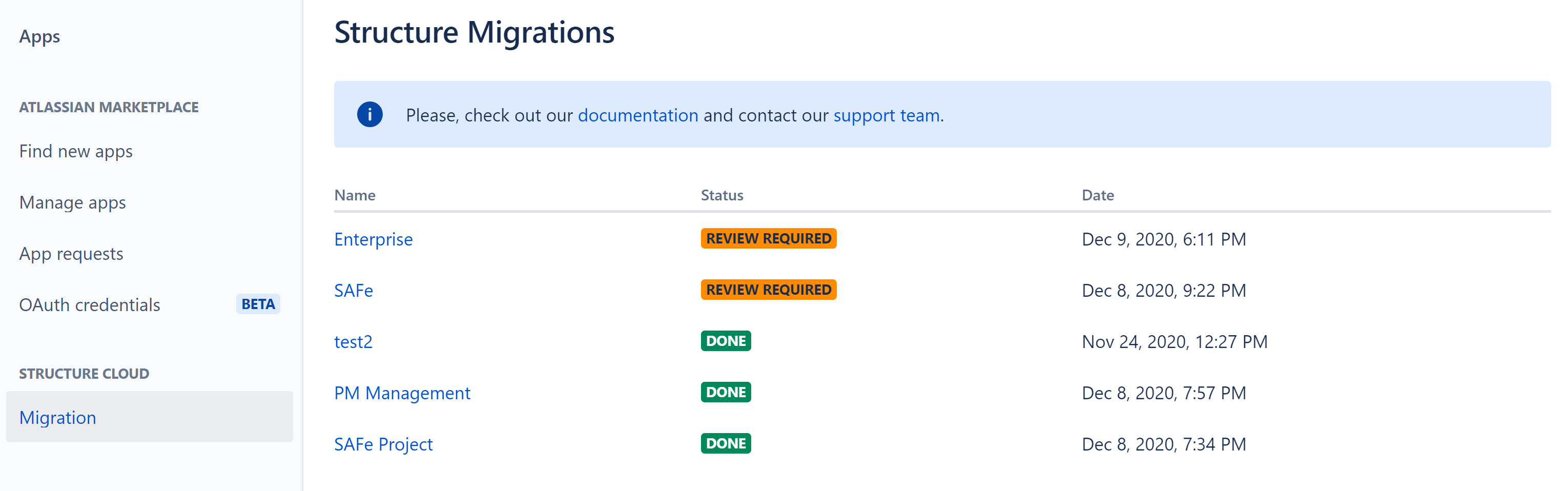Click the DONE status badge for test2
Image resolution: width=1568 pixels, height=491 pixels.
[726, 340]
